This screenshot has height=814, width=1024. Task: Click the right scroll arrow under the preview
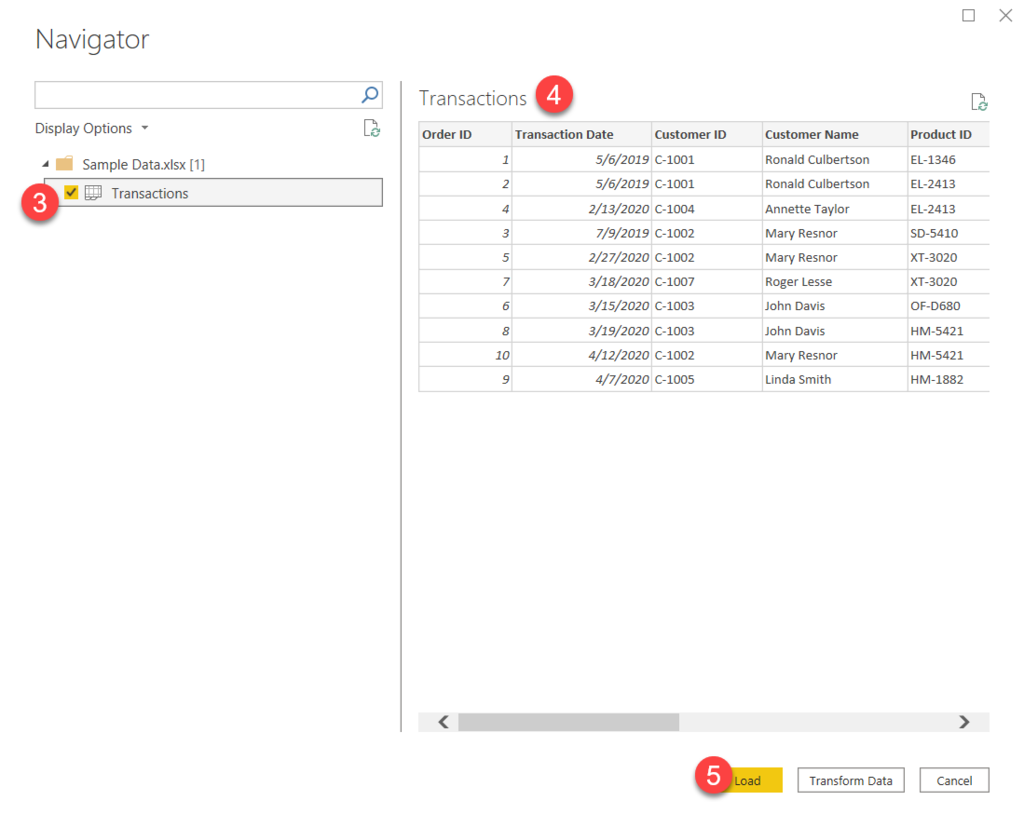(x=964, y=721)
